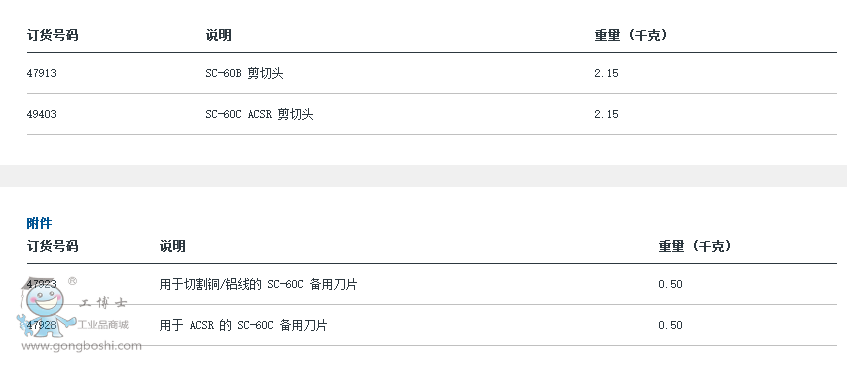Click the 0.50 weight of copper/aluminium blade
847x365 pixels.
click(x=670, y=285)
